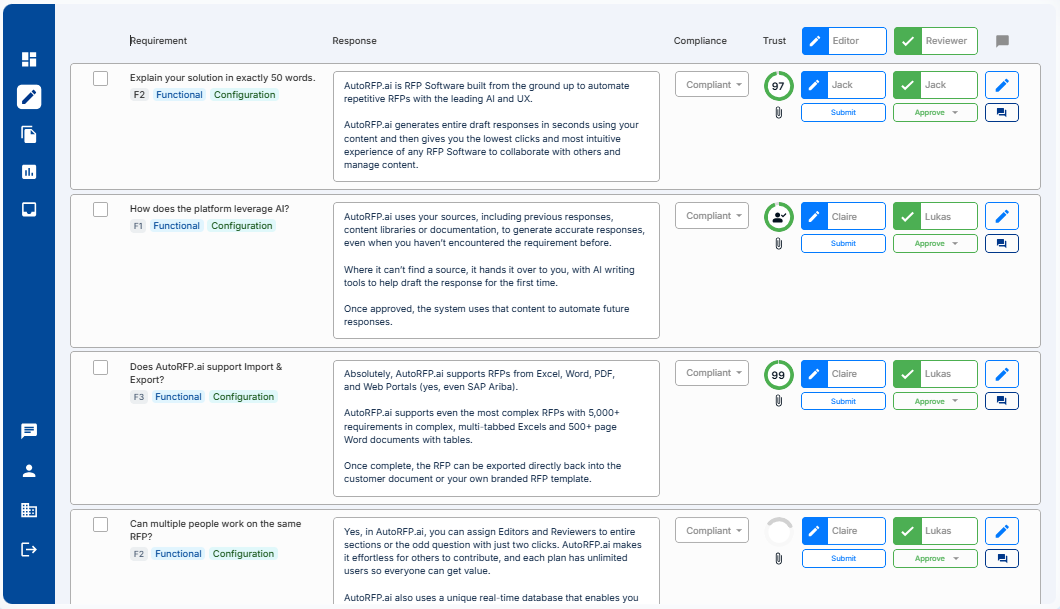1060x609 pixels.
Task: Open the inbox tray icon in sidebar
Action: point(29,210)
